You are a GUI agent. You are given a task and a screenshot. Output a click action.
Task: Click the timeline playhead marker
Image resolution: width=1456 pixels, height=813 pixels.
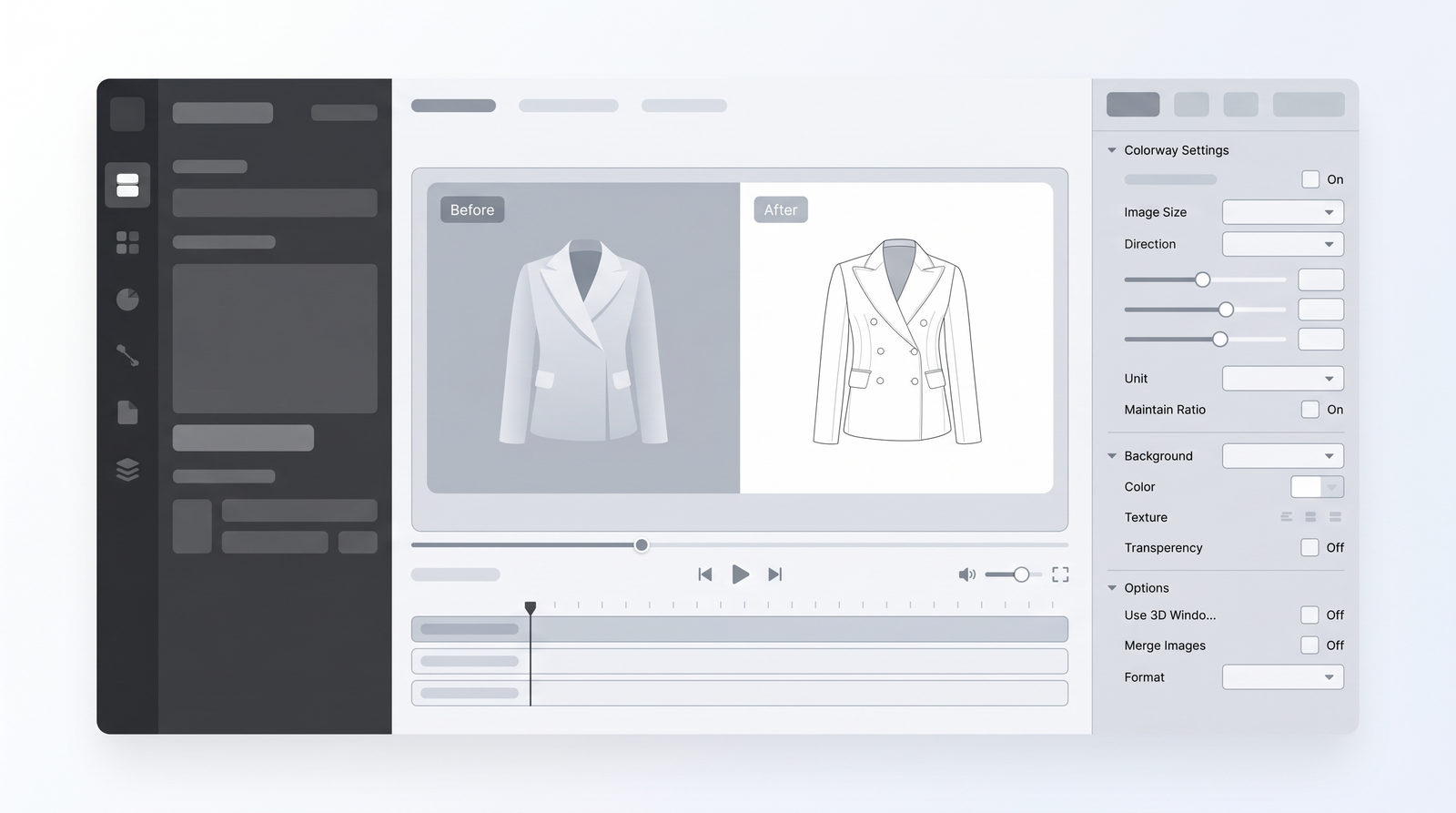click(x=531, y=607)
